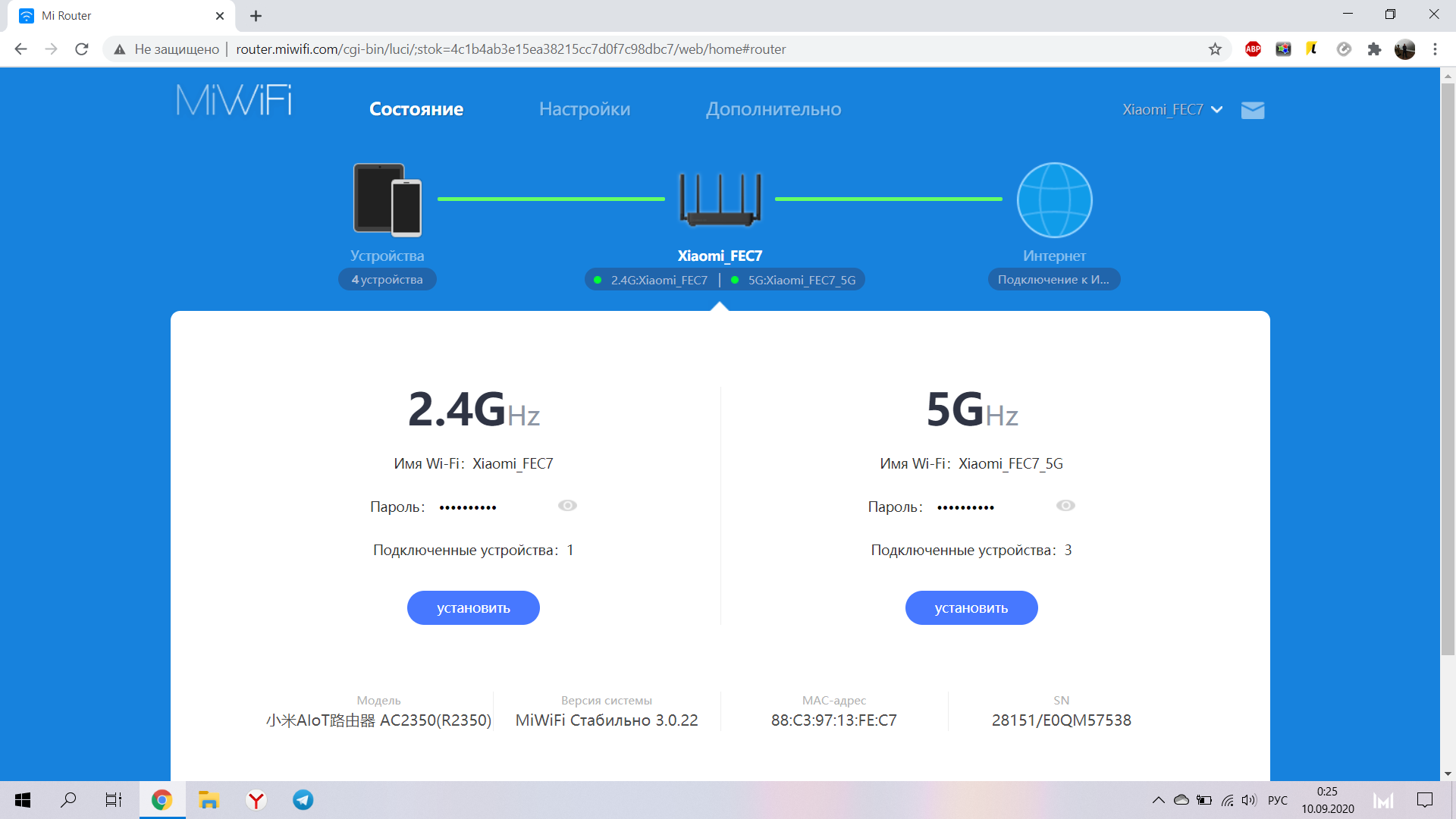
Task: Open the Windows notification center
Action: coord(1425,800)
